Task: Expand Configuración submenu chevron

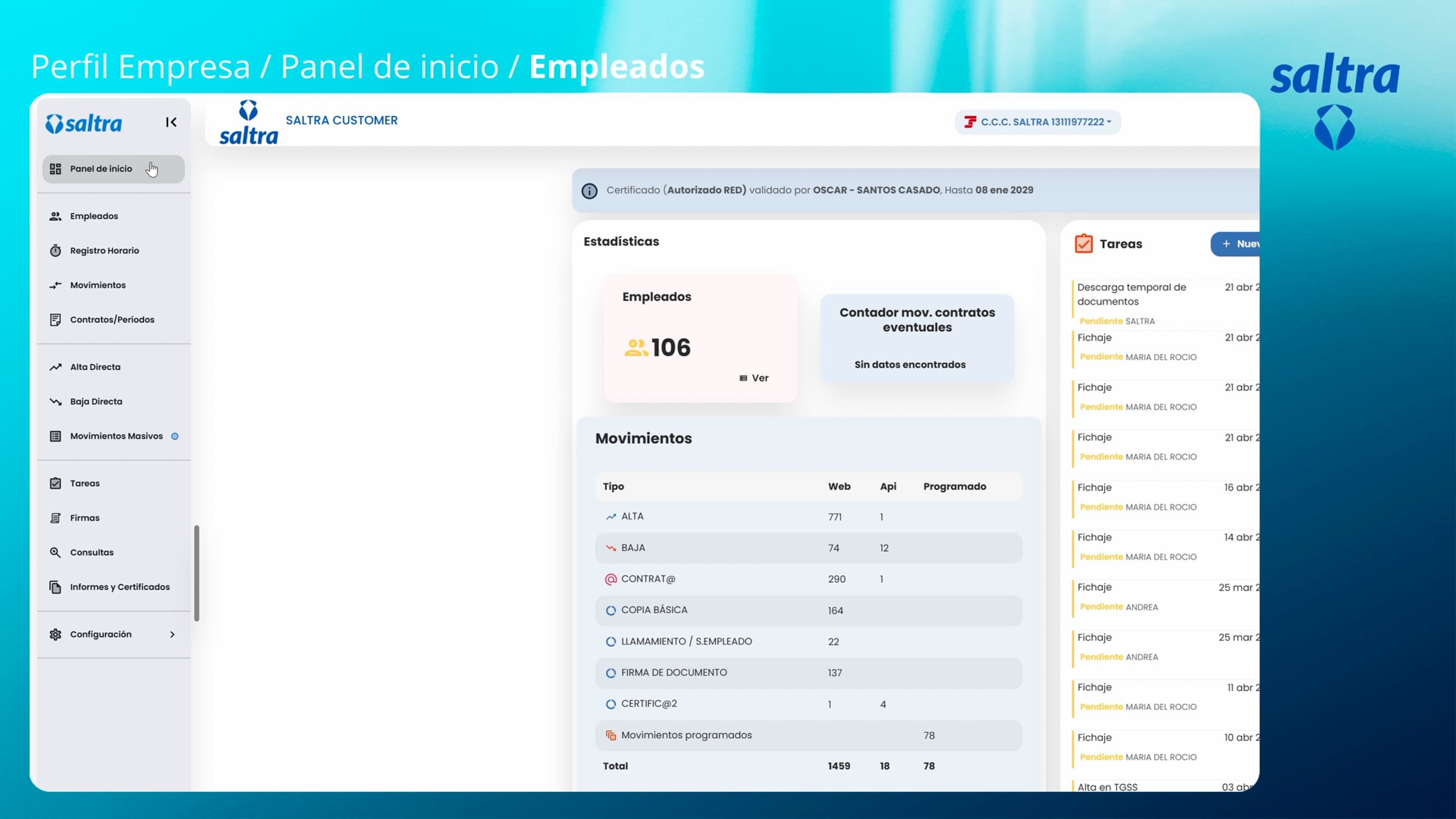Action: 172,635
